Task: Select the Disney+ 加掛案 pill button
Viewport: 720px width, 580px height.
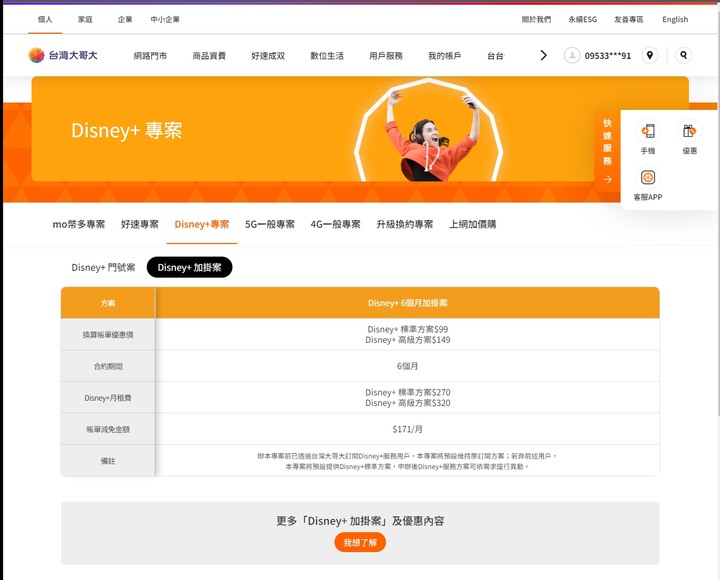Action: (189, 267)
